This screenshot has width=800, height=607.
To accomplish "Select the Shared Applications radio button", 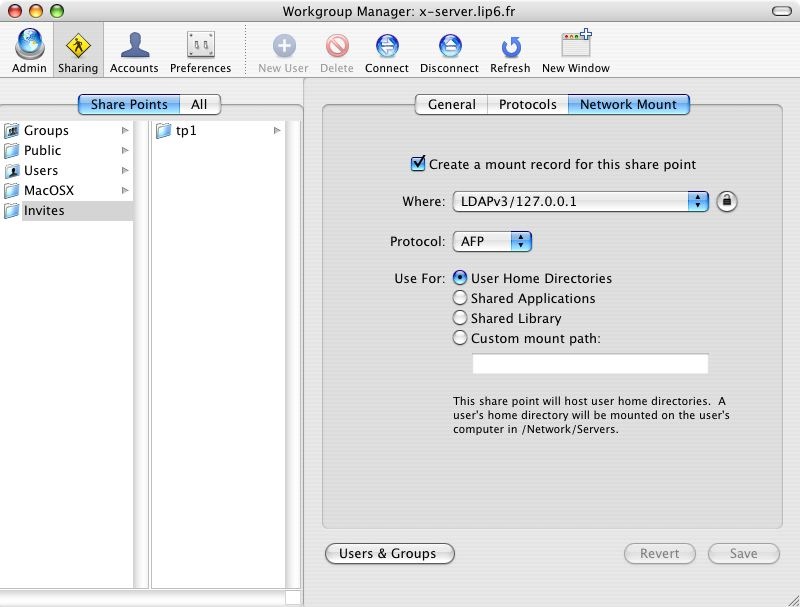I will (460, 298).
